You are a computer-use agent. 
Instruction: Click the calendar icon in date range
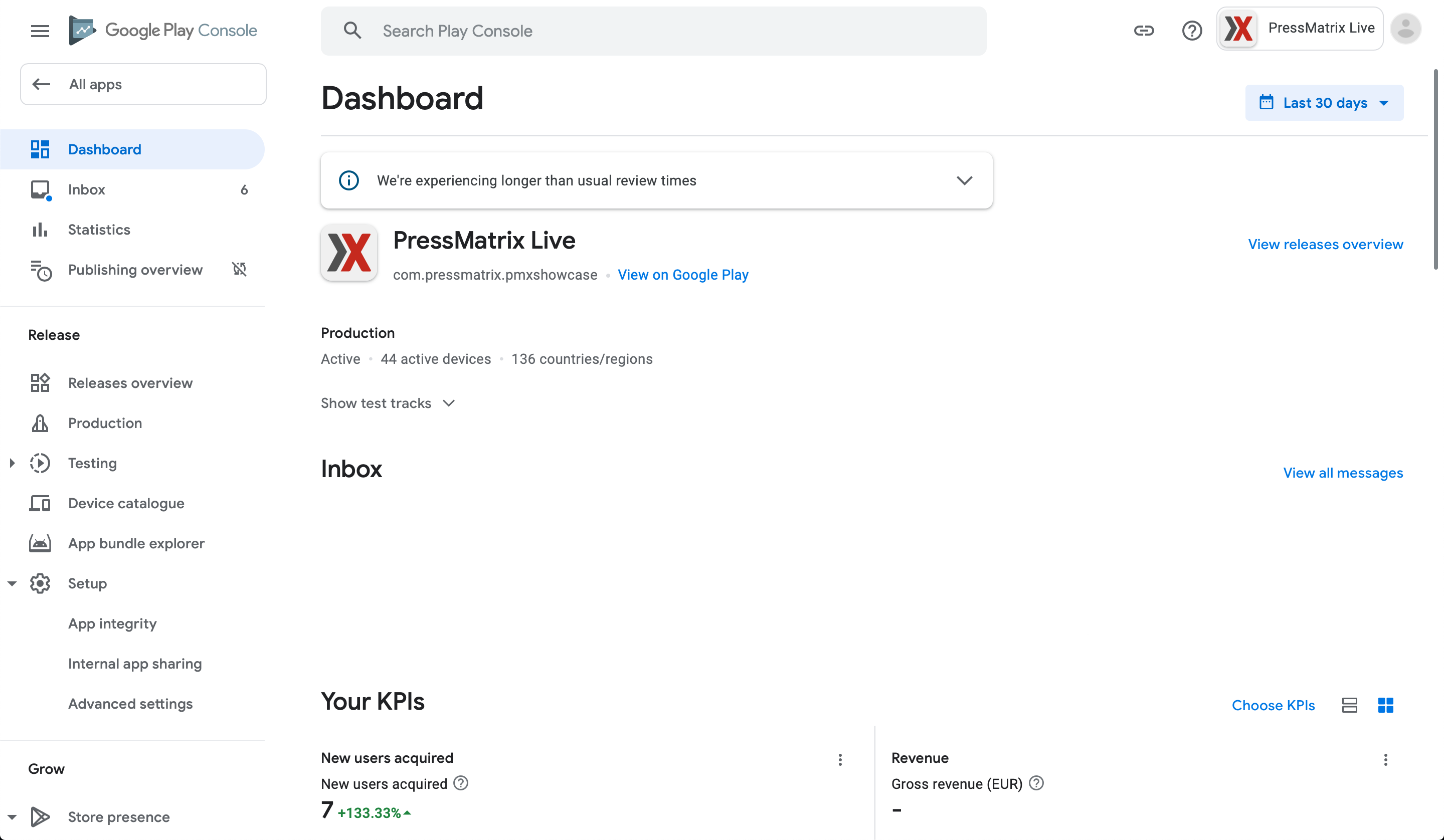tap(1267, 103)
